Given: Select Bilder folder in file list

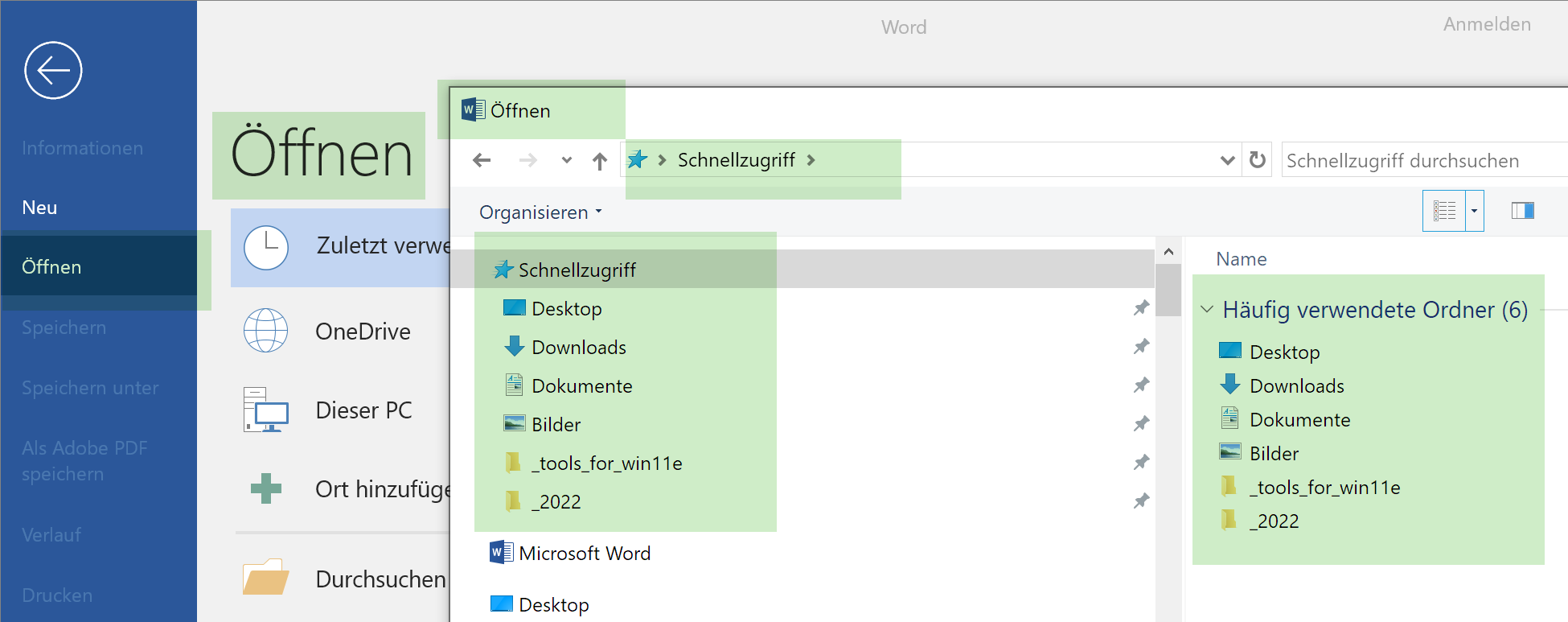Looking at the screenshot, I should (x=1275, y=454).
